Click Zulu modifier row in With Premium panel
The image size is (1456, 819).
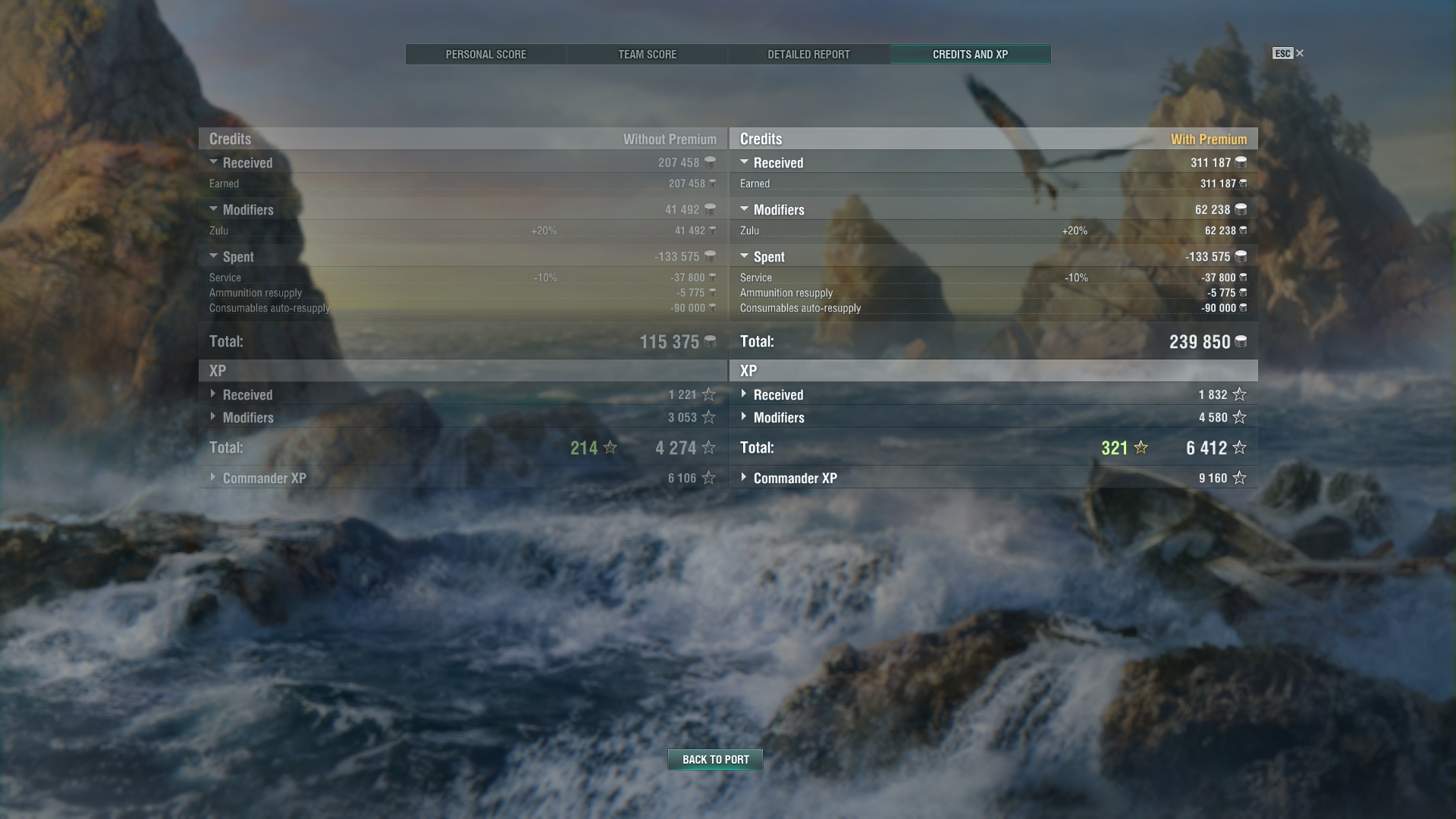point(993,231)
